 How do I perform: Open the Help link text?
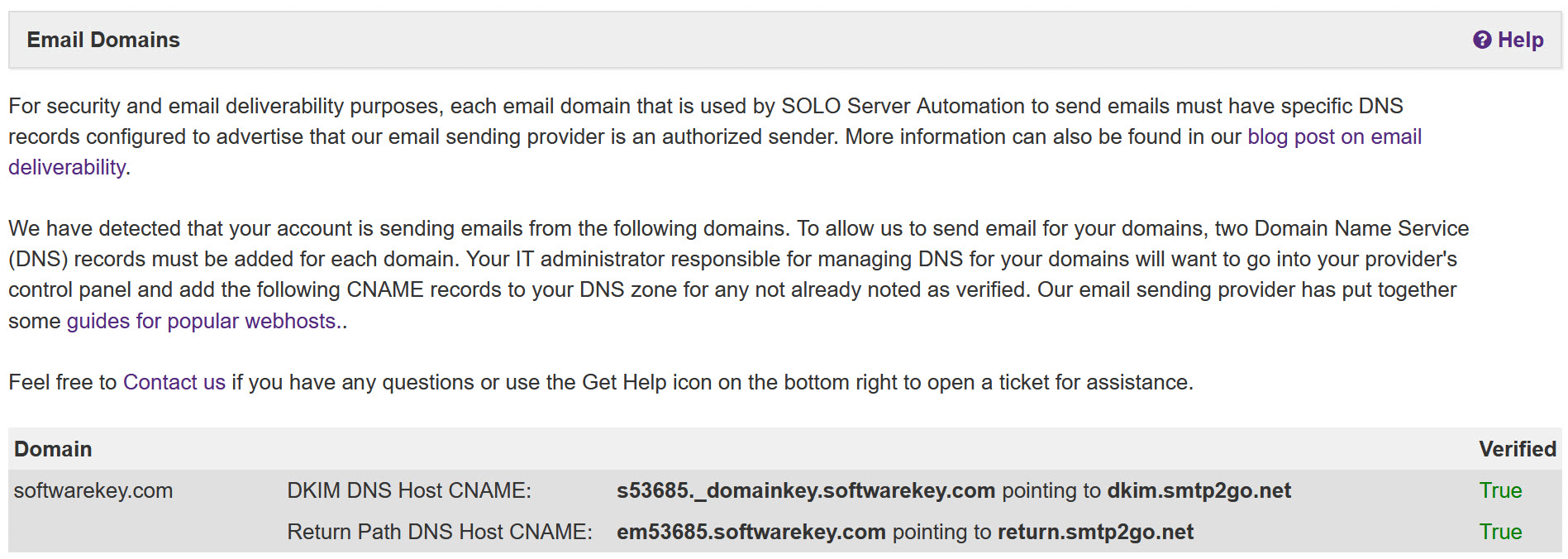(1520, 40)
